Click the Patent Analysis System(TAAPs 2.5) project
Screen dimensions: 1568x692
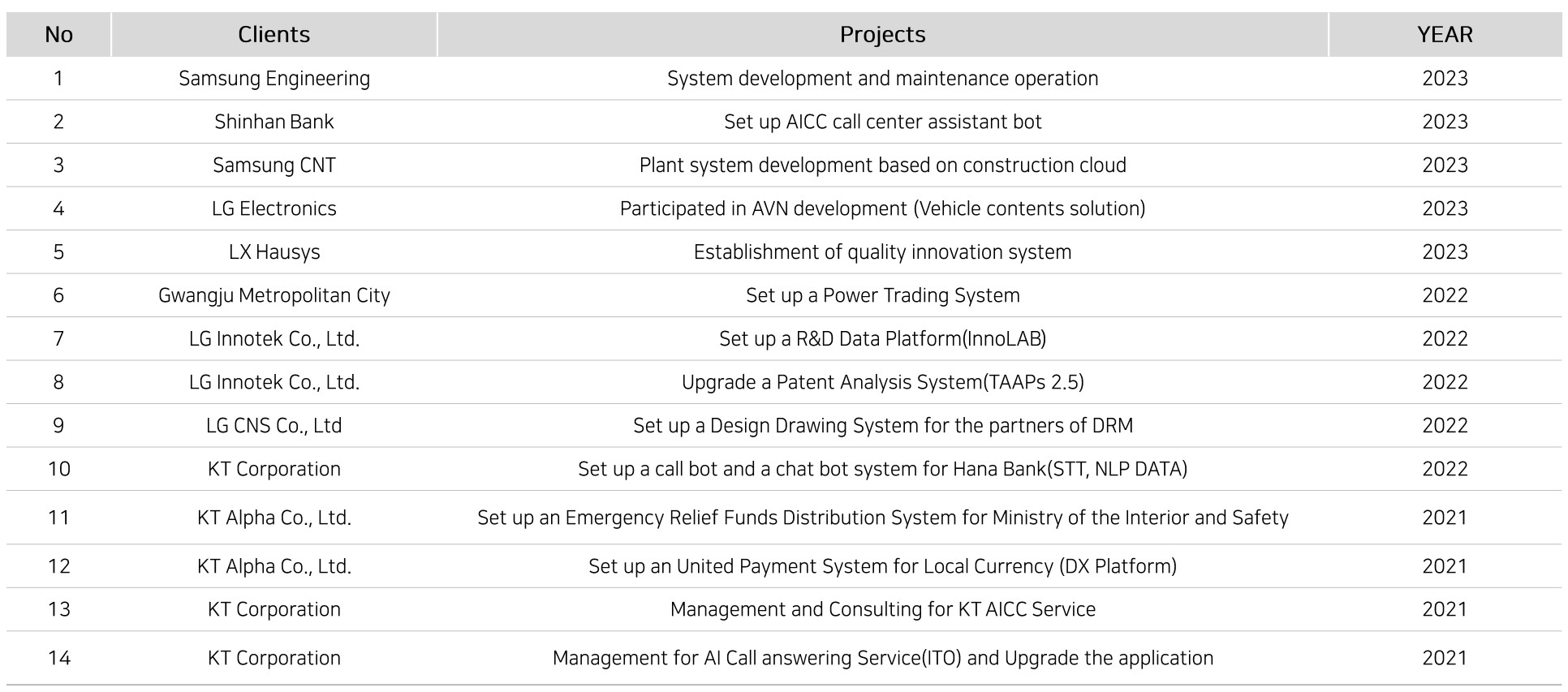(x=882, y=382)
